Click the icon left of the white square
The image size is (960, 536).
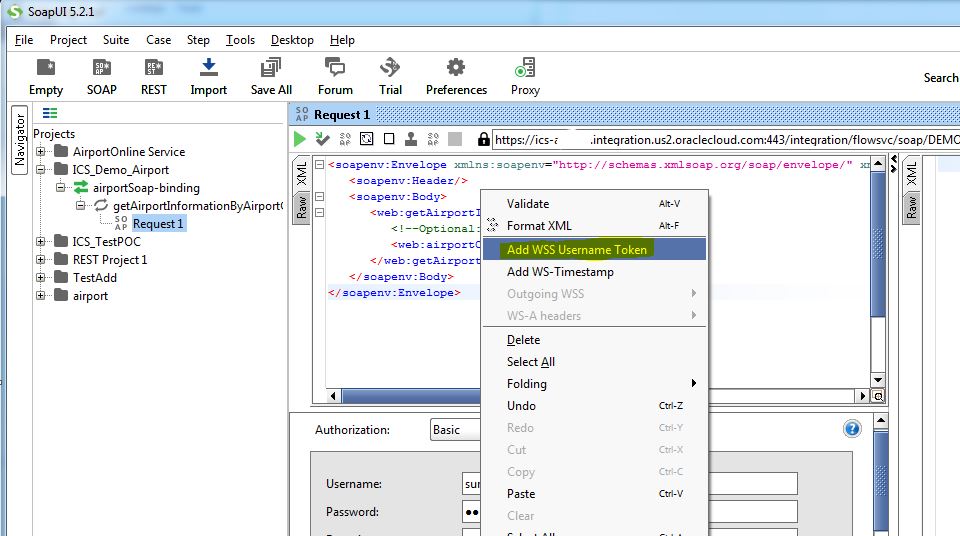point(367,139)
